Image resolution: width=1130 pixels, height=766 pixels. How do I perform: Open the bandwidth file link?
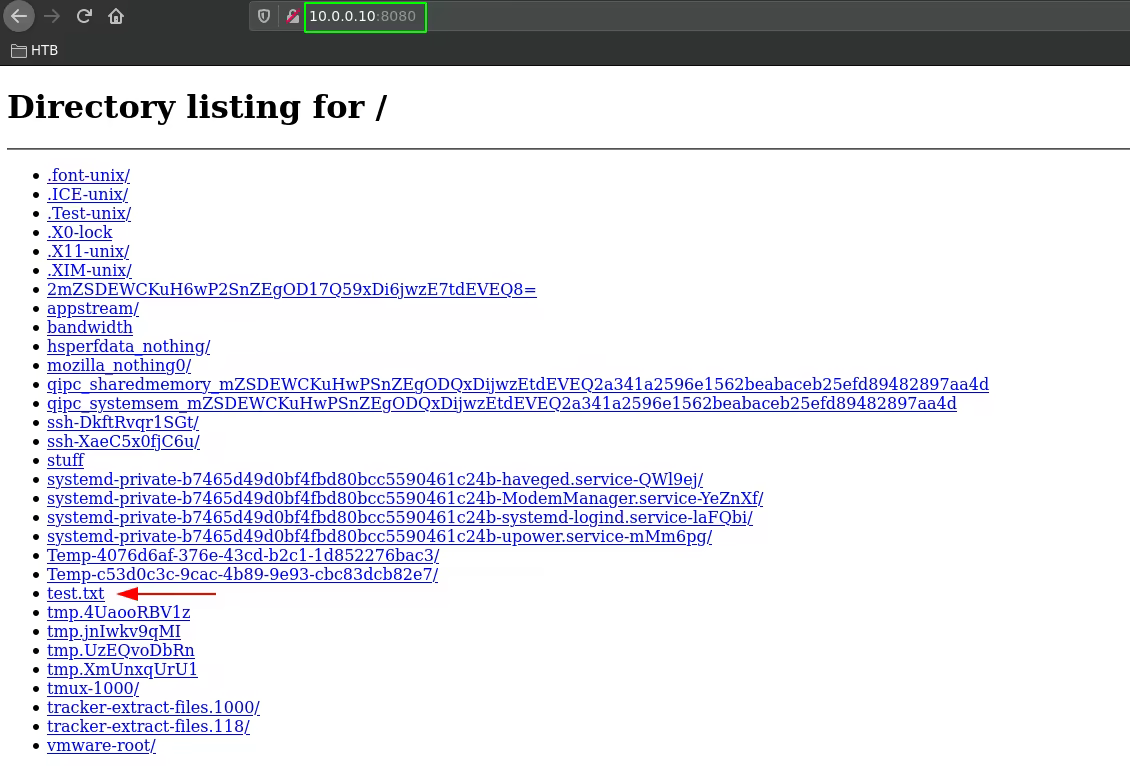[89, 328]
